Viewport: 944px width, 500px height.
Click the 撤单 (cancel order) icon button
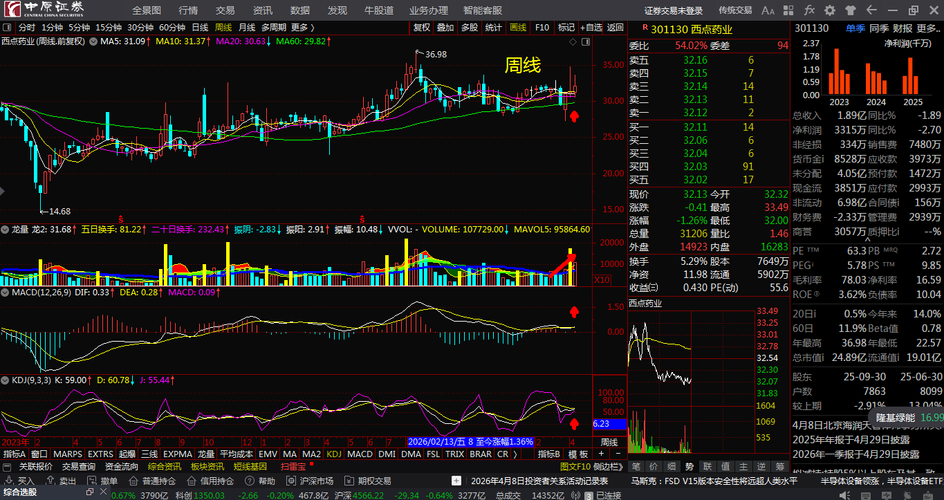[x=102, y=481]
